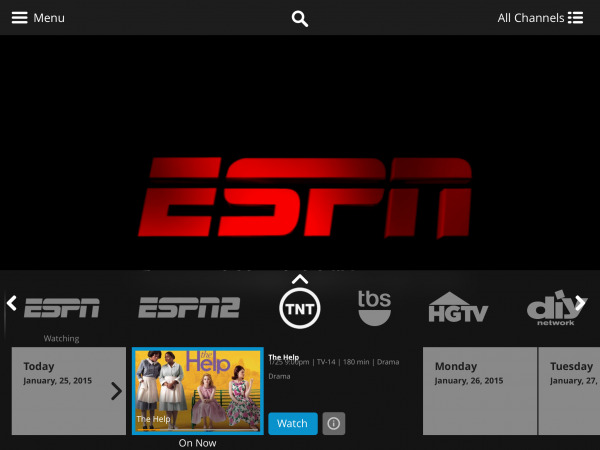Expand the Today card right chevron
This screenshot has width=600, height=450.
click(116, 391)
